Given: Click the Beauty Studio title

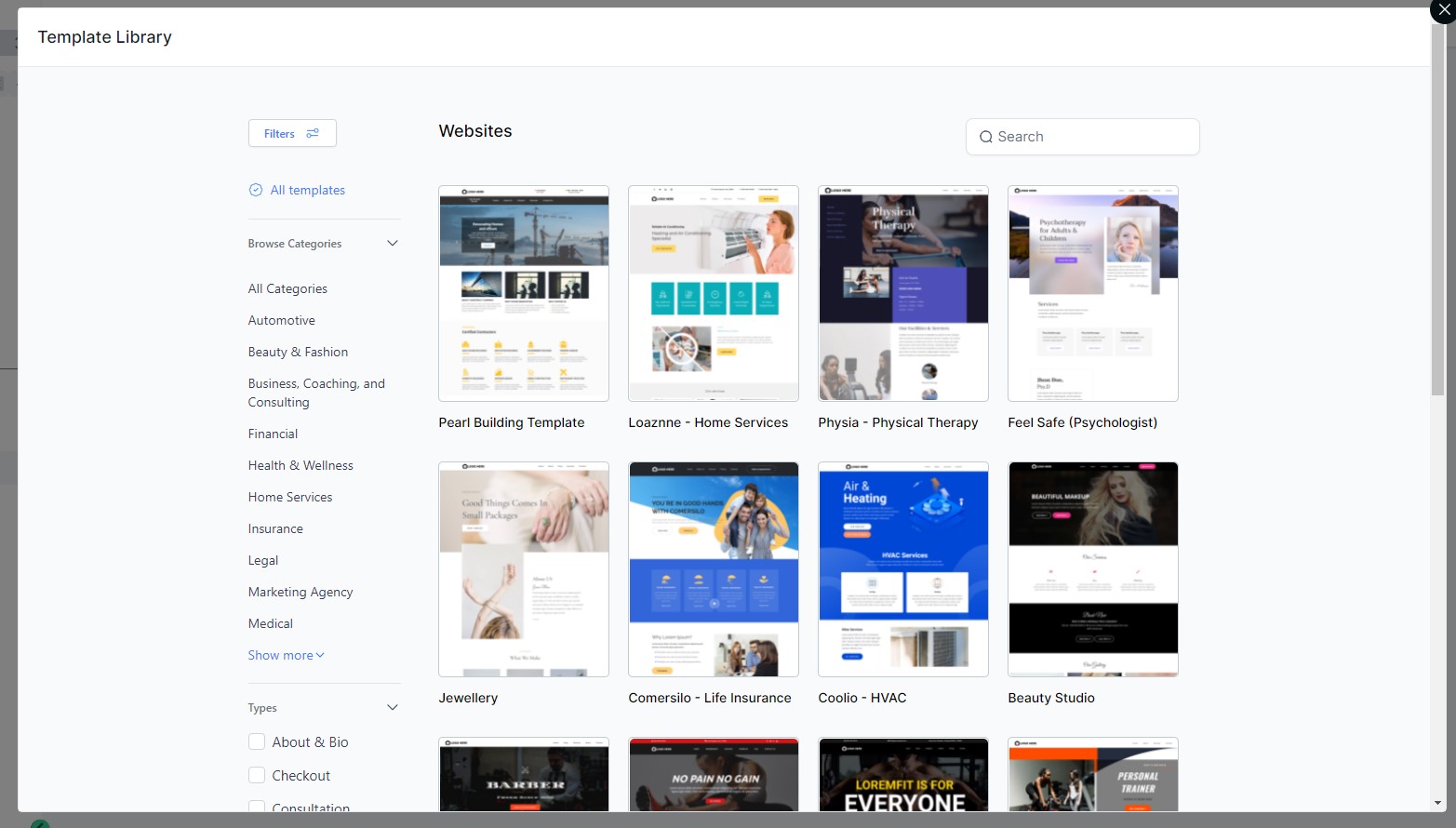Looking at the screenshot, I should pyautogui.click(x=1051, y=698).
